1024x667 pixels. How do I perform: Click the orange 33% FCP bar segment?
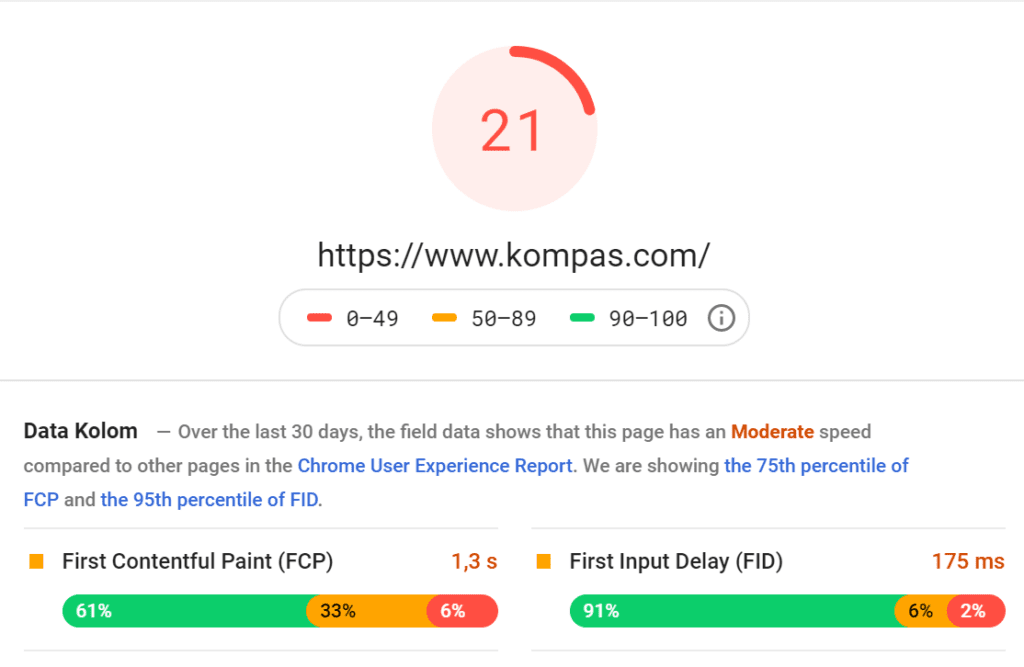tap(366, 611)
